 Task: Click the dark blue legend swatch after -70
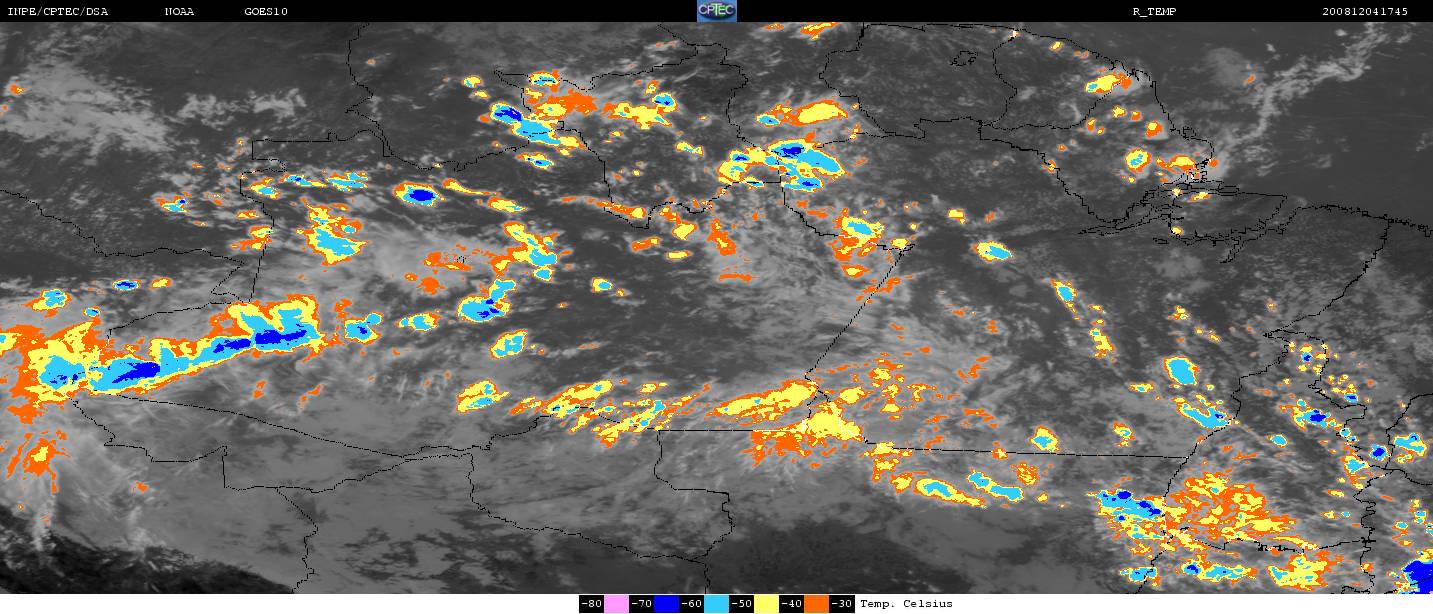coord(667,604)
